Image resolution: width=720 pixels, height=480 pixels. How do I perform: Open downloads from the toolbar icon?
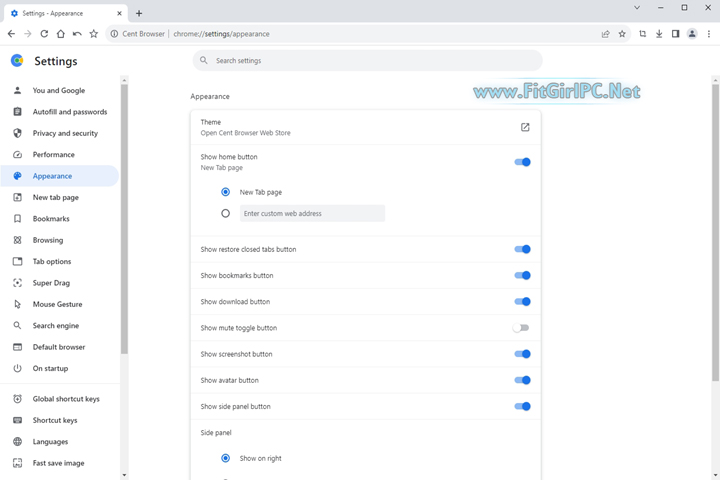click(x=659, y=33)
